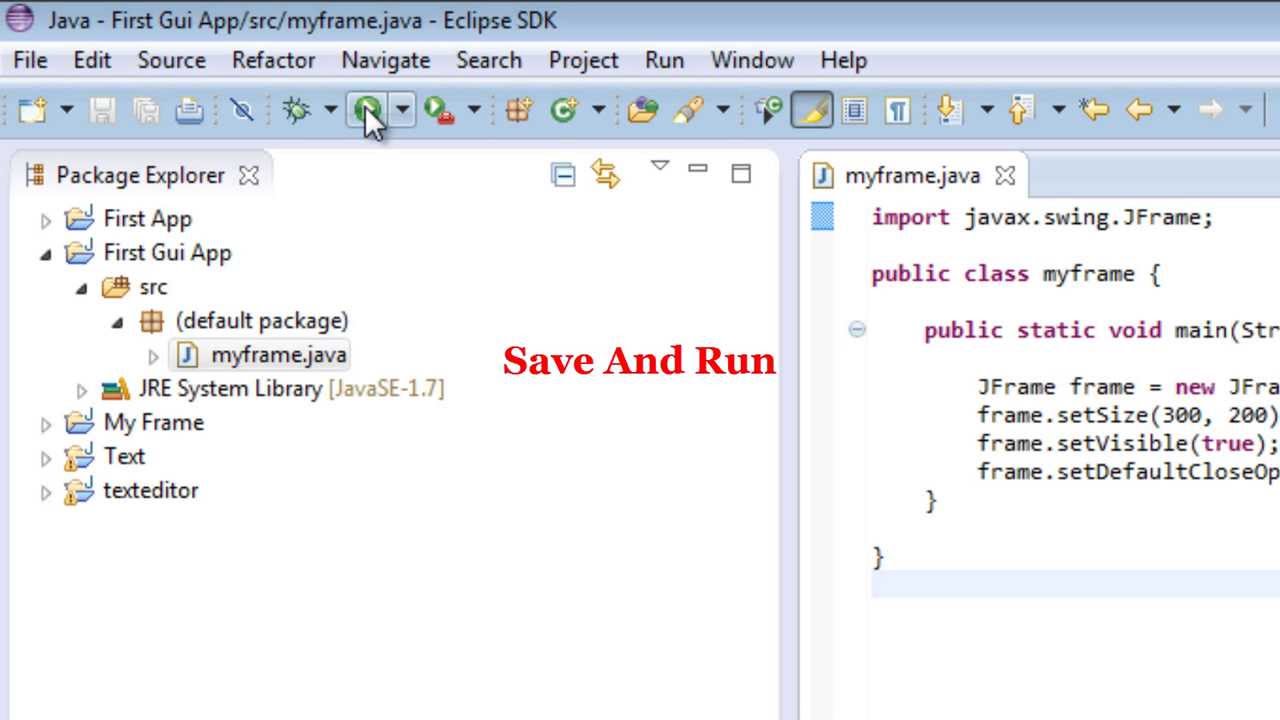Screen dimensions: 1280x720
Task: Select myframe.java in Package Explorer
Action: [261, 355]
